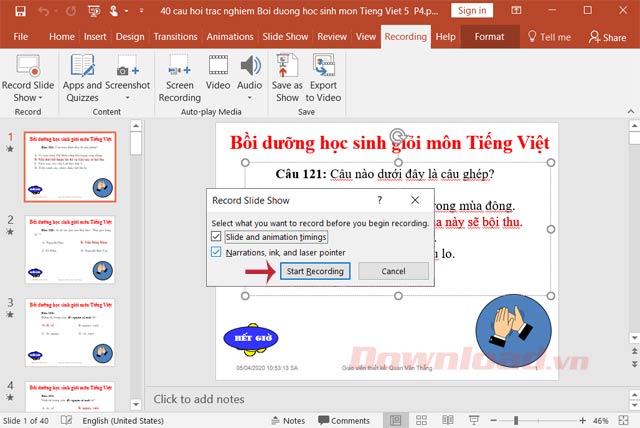The height and width of the screenshot is (428, 640).
Task: Click the Export to Video icon
Action: [x=323, y=66]
